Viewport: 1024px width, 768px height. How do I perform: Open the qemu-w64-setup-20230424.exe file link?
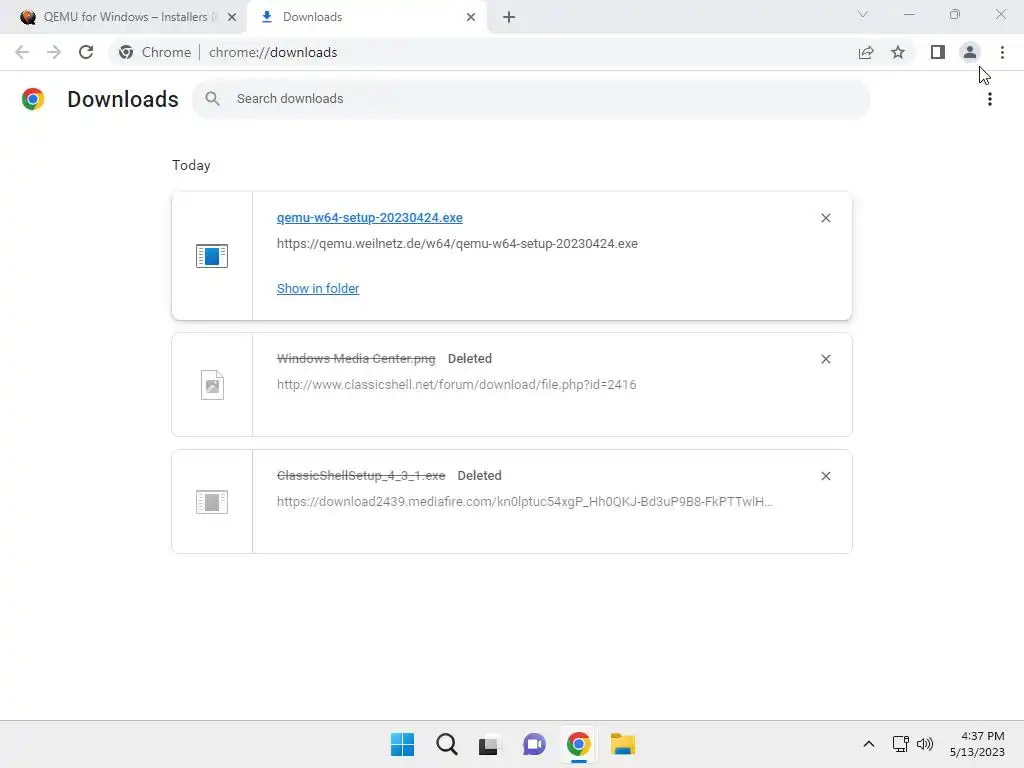tap(370, 217)
